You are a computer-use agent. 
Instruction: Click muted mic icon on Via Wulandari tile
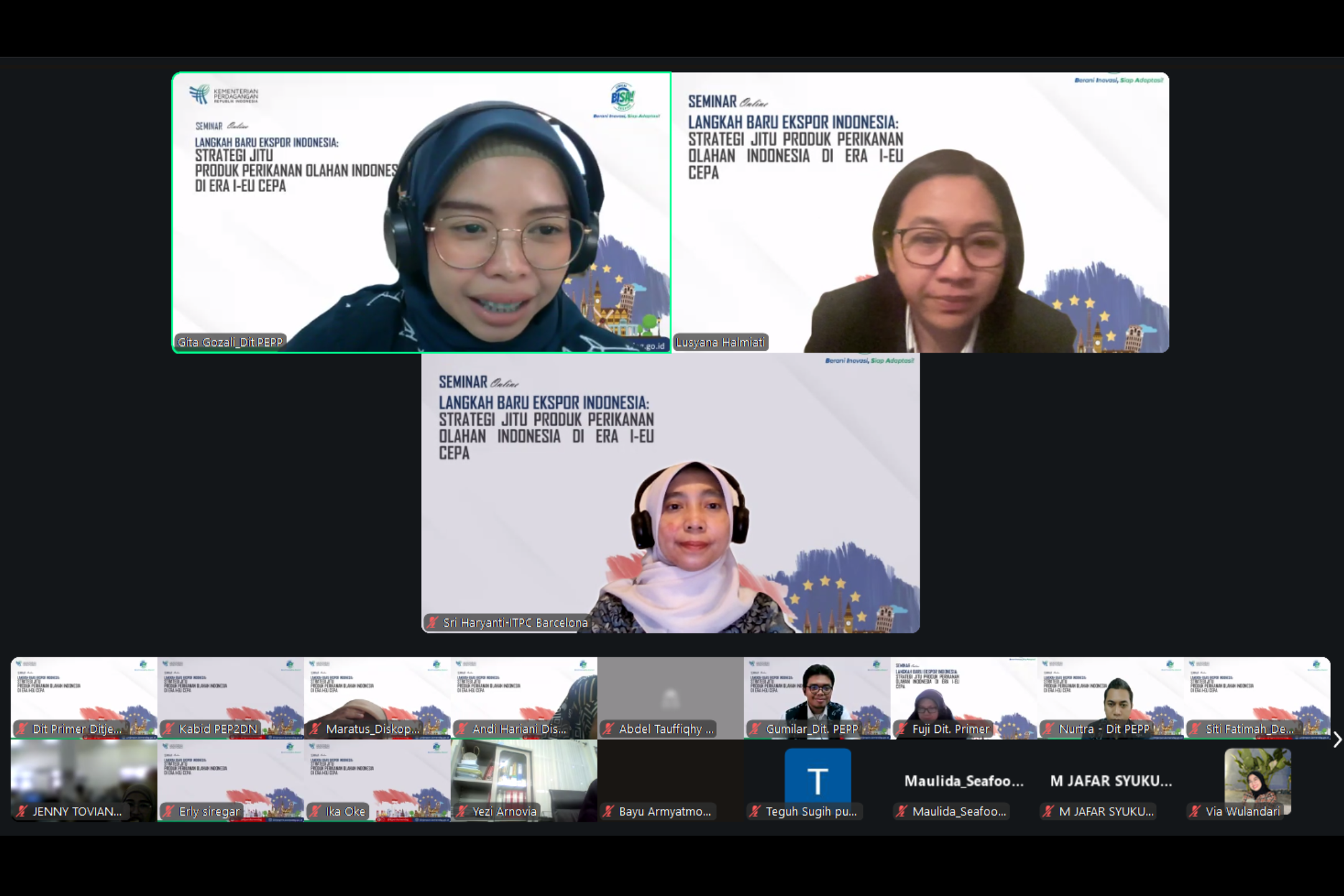tap(1195, 811)
